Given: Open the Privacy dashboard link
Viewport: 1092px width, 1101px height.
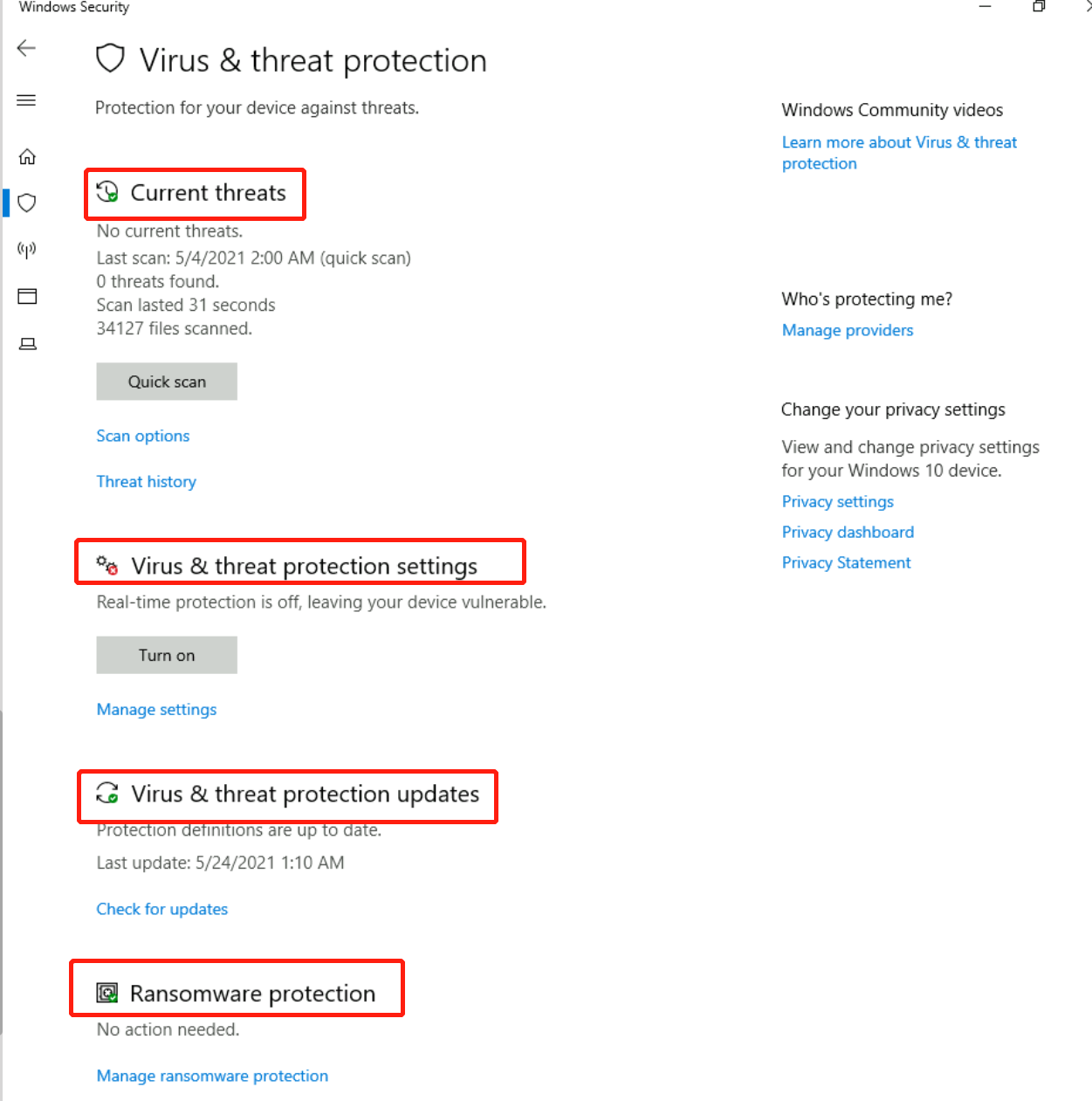Looking at the screenshot, I should [848, 532].
